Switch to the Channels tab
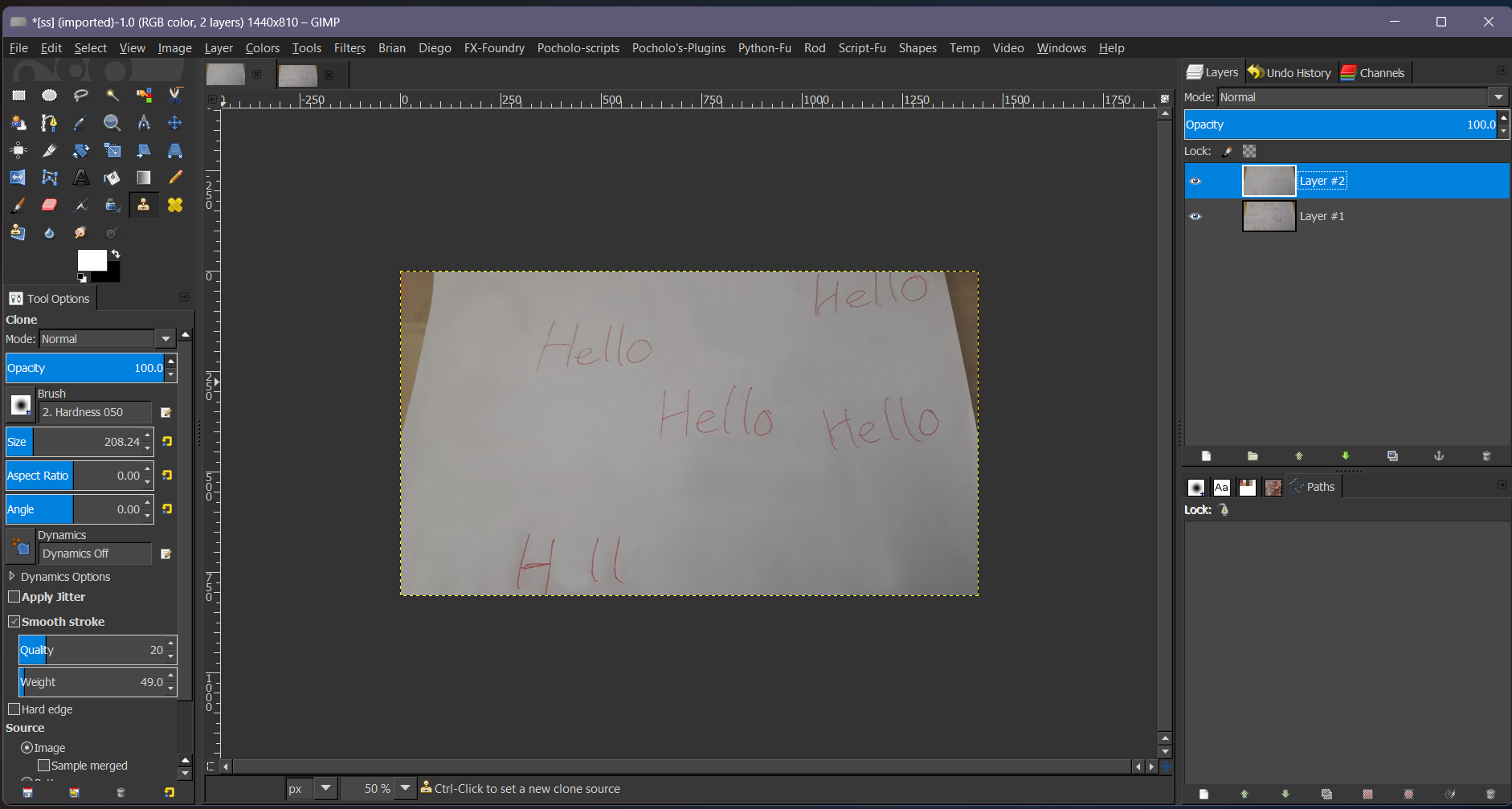Image resolution: width=1512 pixels, height=809 pixels. point(1373,72)
